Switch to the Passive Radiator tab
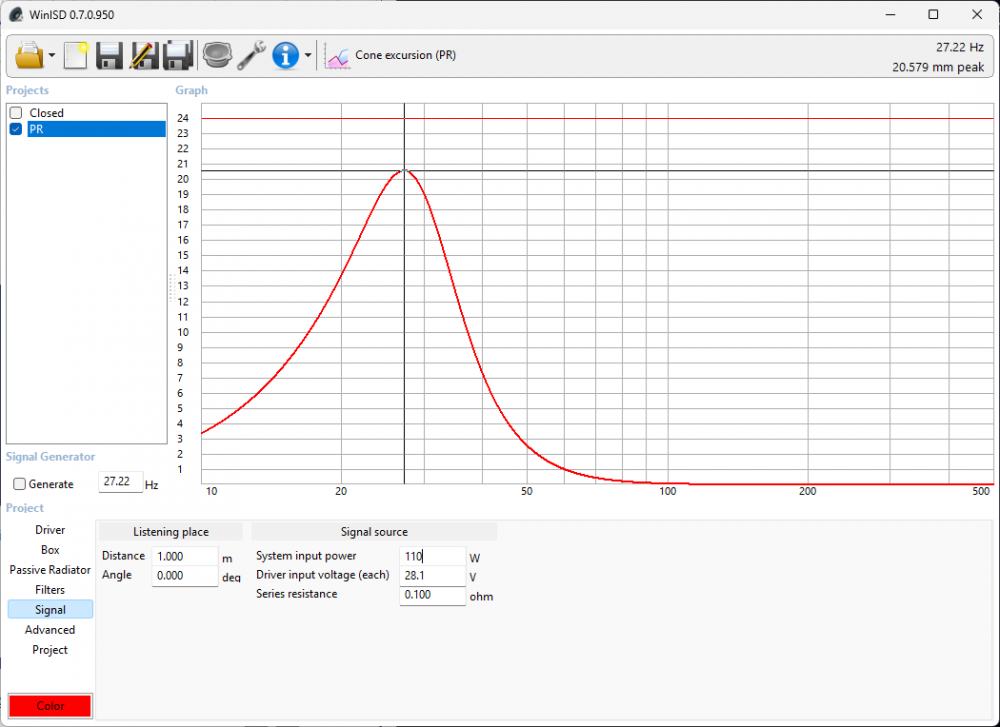1000x727 pixels. (x=50, y=570)
